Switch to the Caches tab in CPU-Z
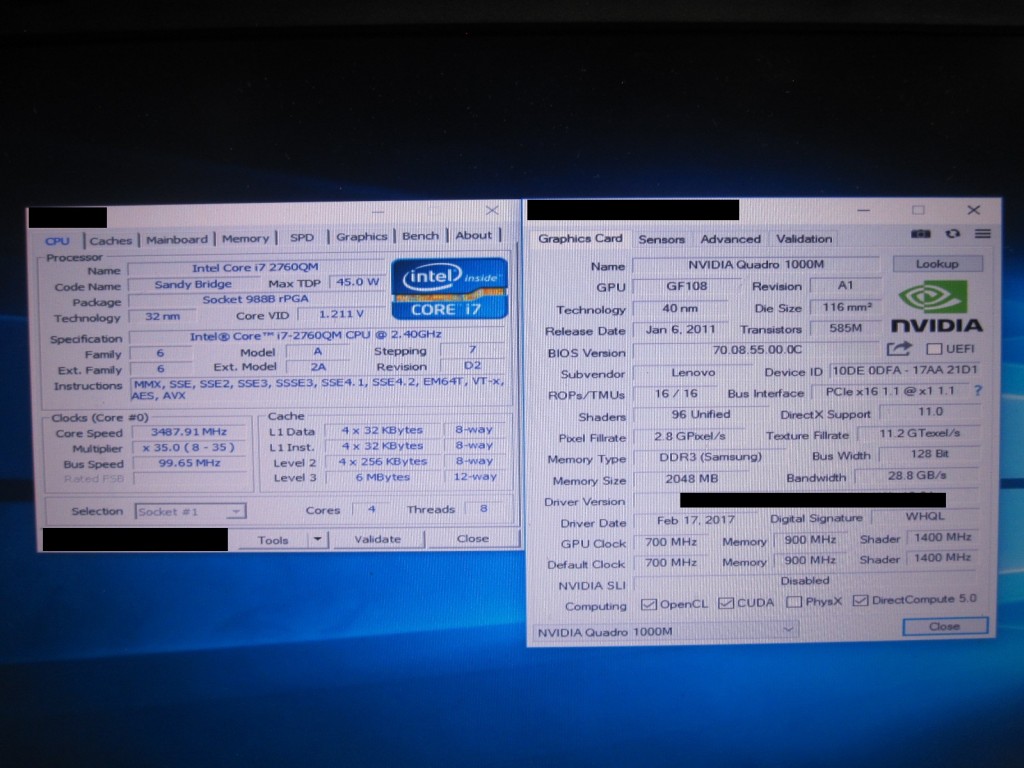 pos(111,240)
